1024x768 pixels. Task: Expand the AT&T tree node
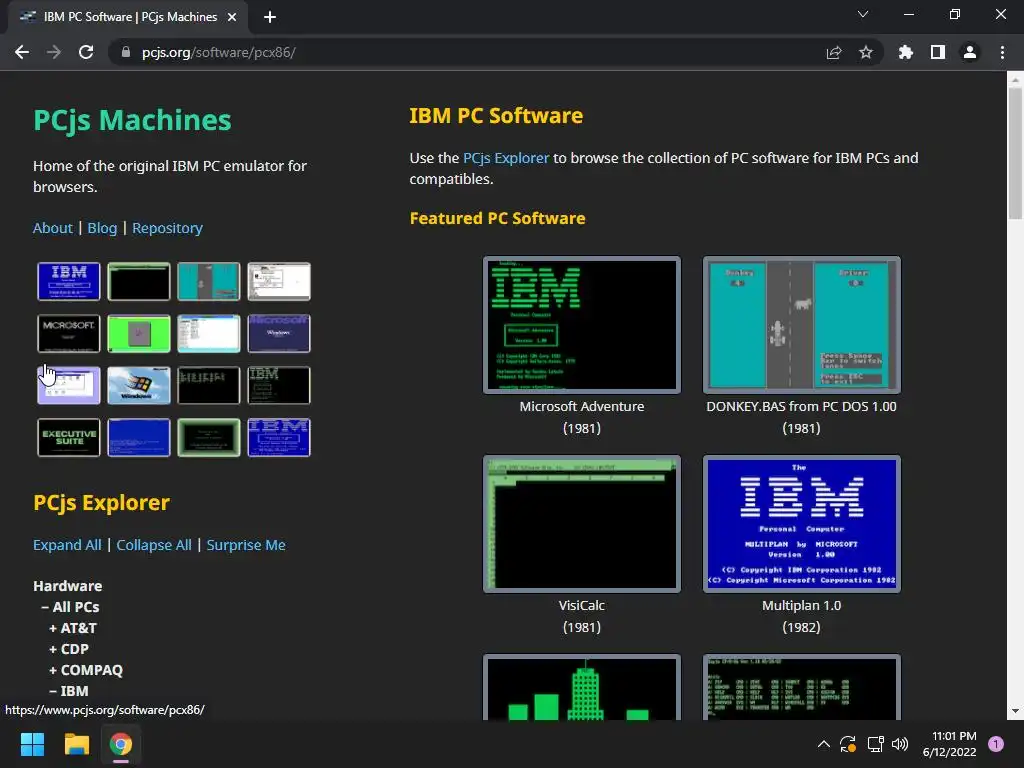click(72, 628)
